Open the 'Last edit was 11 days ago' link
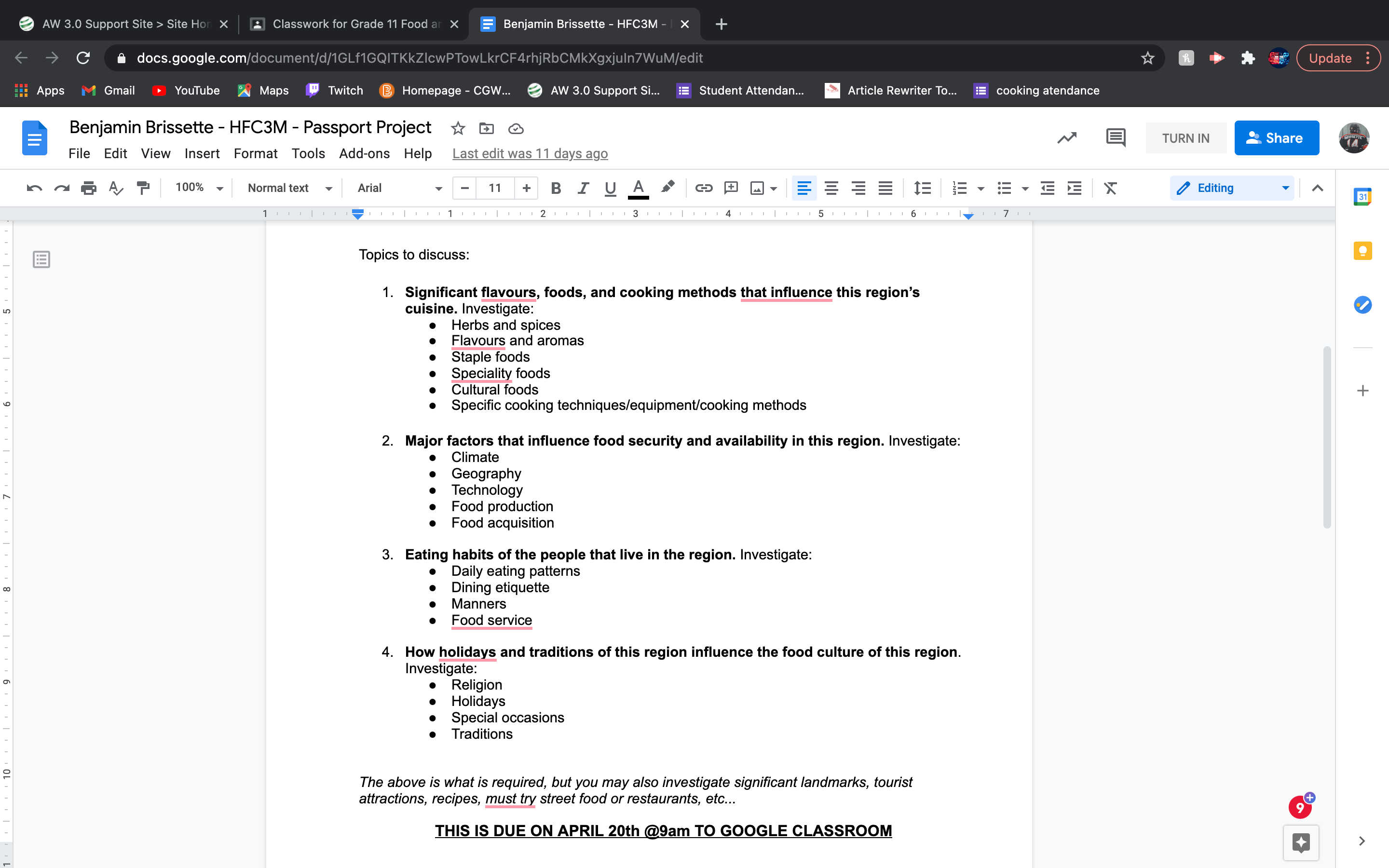The image size is (1389, 868). pyautogui.click(x=530, y=153)
